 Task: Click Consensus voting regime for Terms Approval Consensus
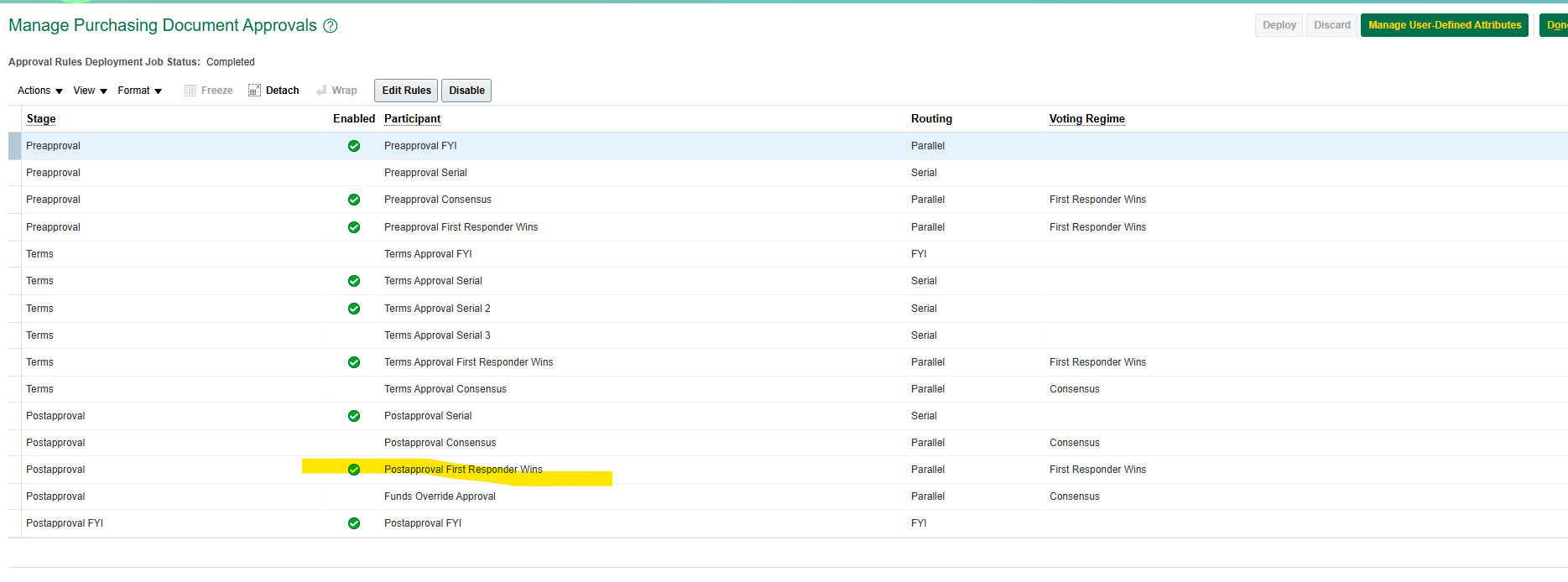[x=1074, y=389]
